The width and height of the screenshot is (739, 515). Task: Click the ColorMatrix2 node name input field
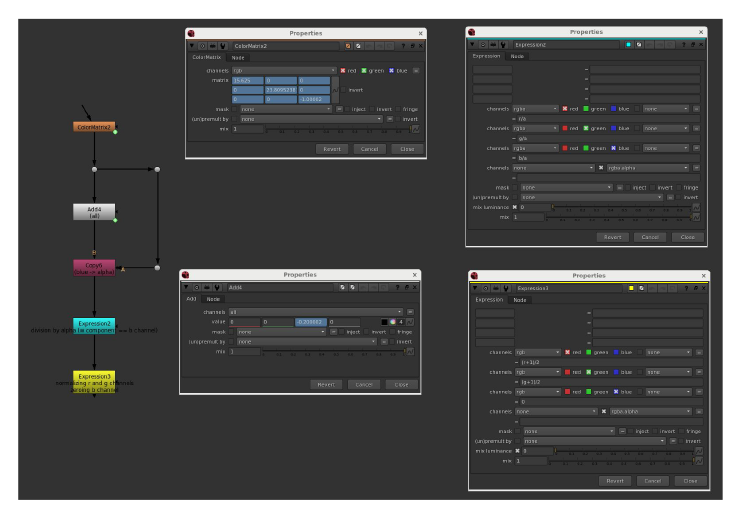(x=284, y=45)
